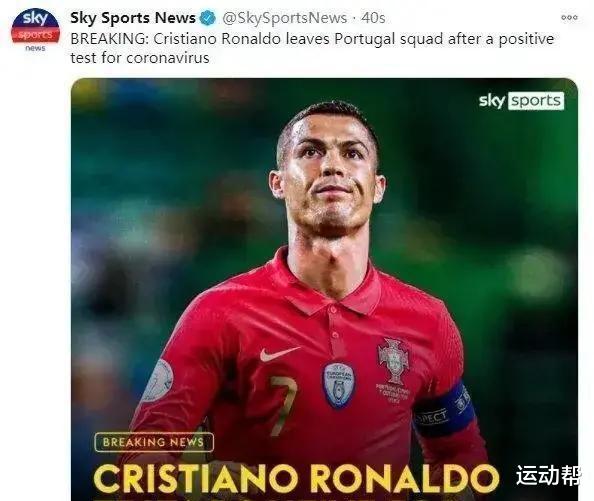Click the 40s tweet timestamp
The height and width of the screenshot is (501, 594).
pos(373,18)
